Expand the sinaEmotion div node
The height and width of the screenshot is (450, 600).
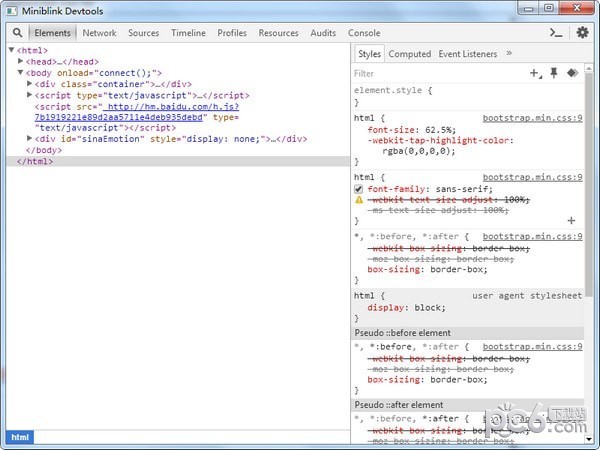click(x=30, y=139)
